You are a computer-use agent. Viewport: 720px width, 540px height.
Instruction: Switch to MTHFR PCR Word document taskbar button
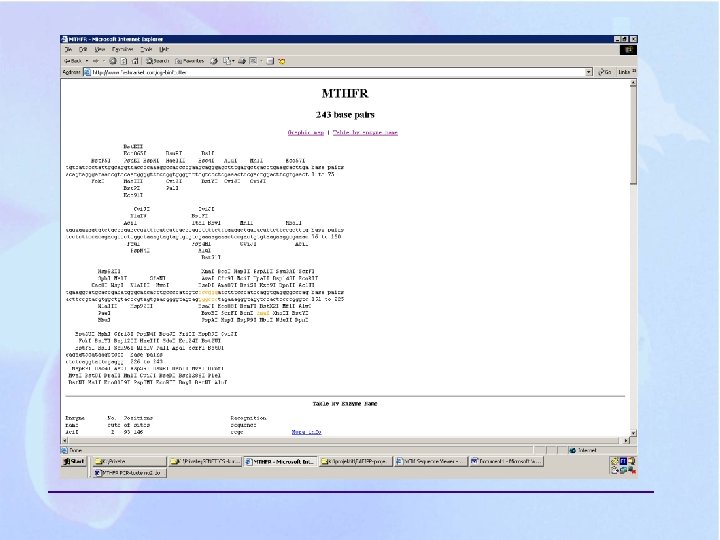(x=130, y=472)
